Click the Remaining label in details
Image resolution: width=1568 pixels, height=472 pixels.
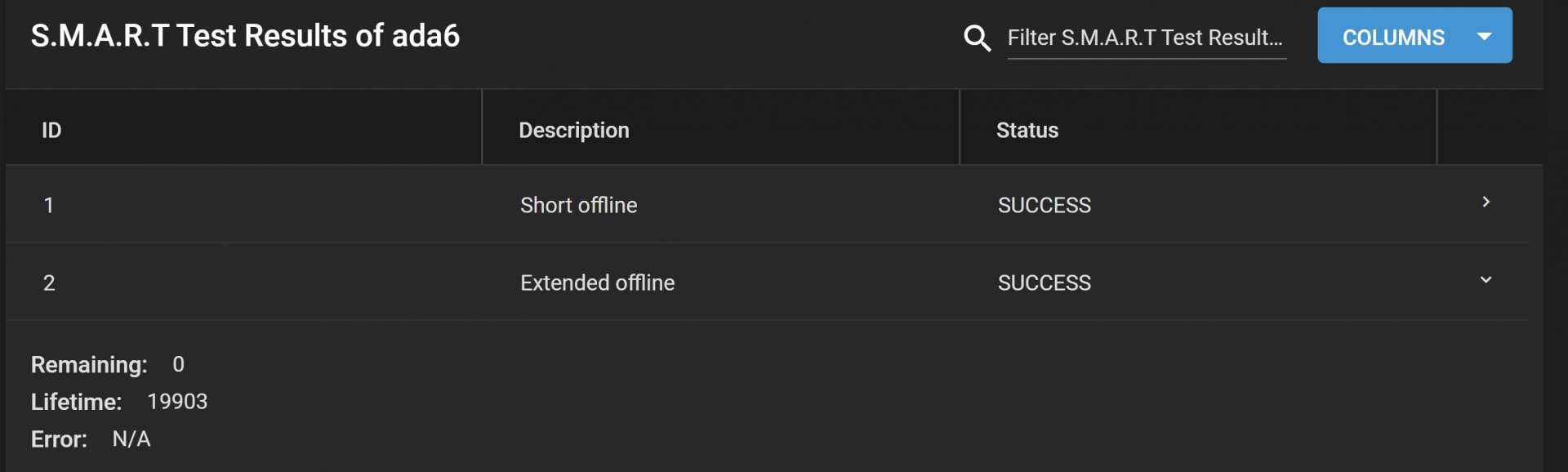[x=89, y=365]
